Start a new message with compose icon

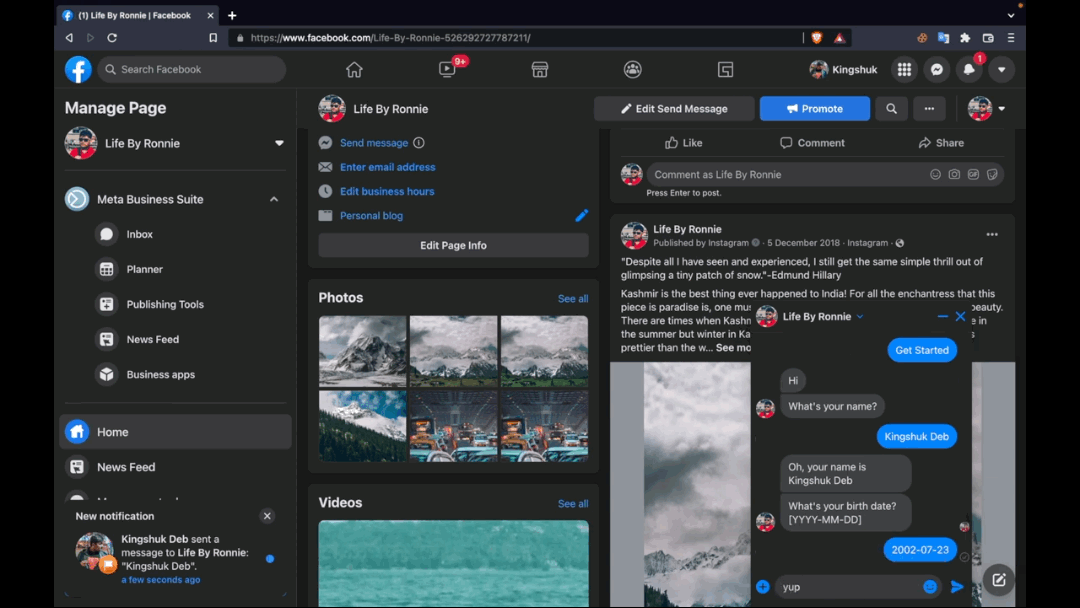coord(999,580)
